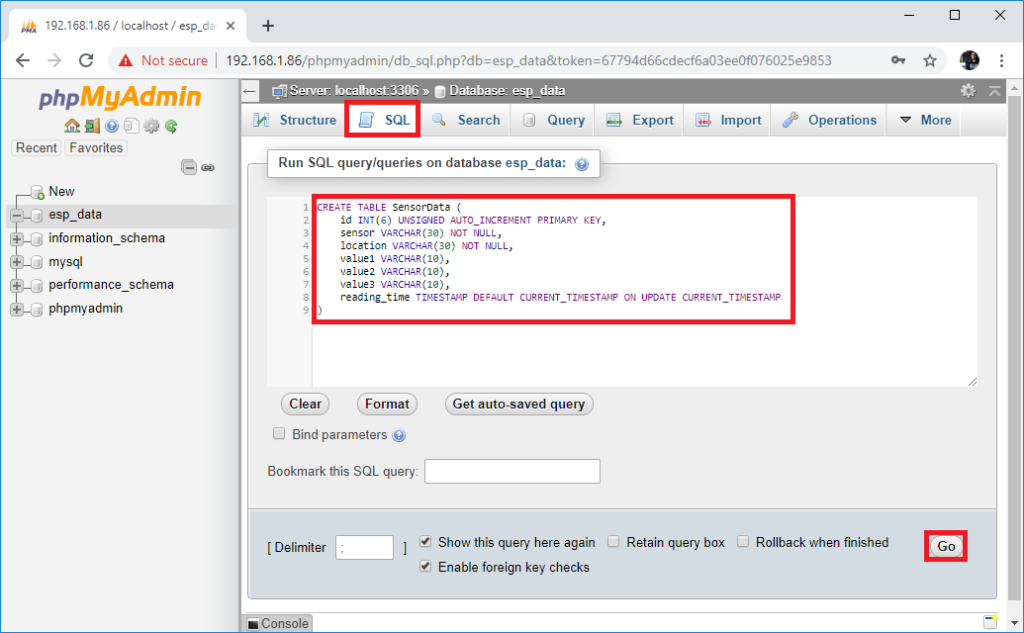Switch to the Structure tab
Screen dimensions: 1024x633
[293, 120]
